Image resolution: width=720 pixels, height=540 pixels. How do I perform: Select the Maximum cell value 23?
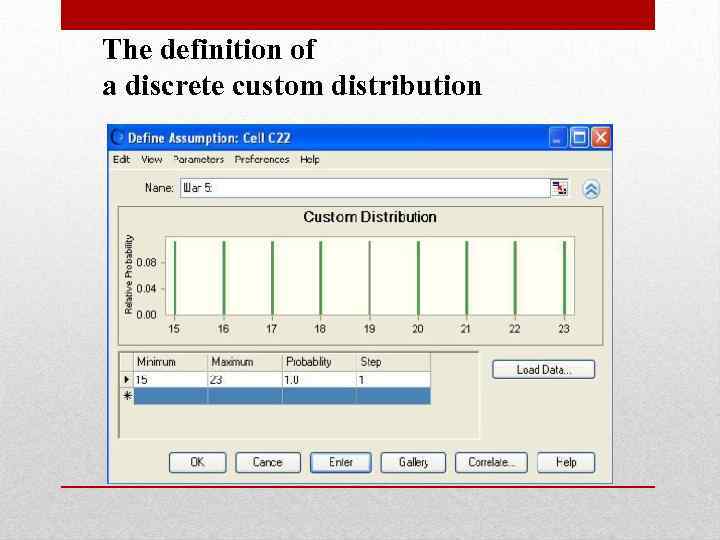(245, 380)
